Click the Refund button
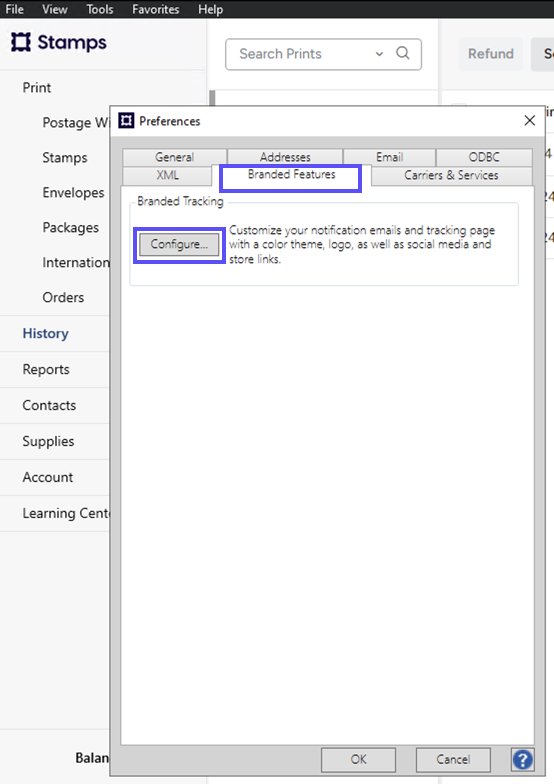The height and width of the screenshot is (784, 554). [x=490, y=54]
